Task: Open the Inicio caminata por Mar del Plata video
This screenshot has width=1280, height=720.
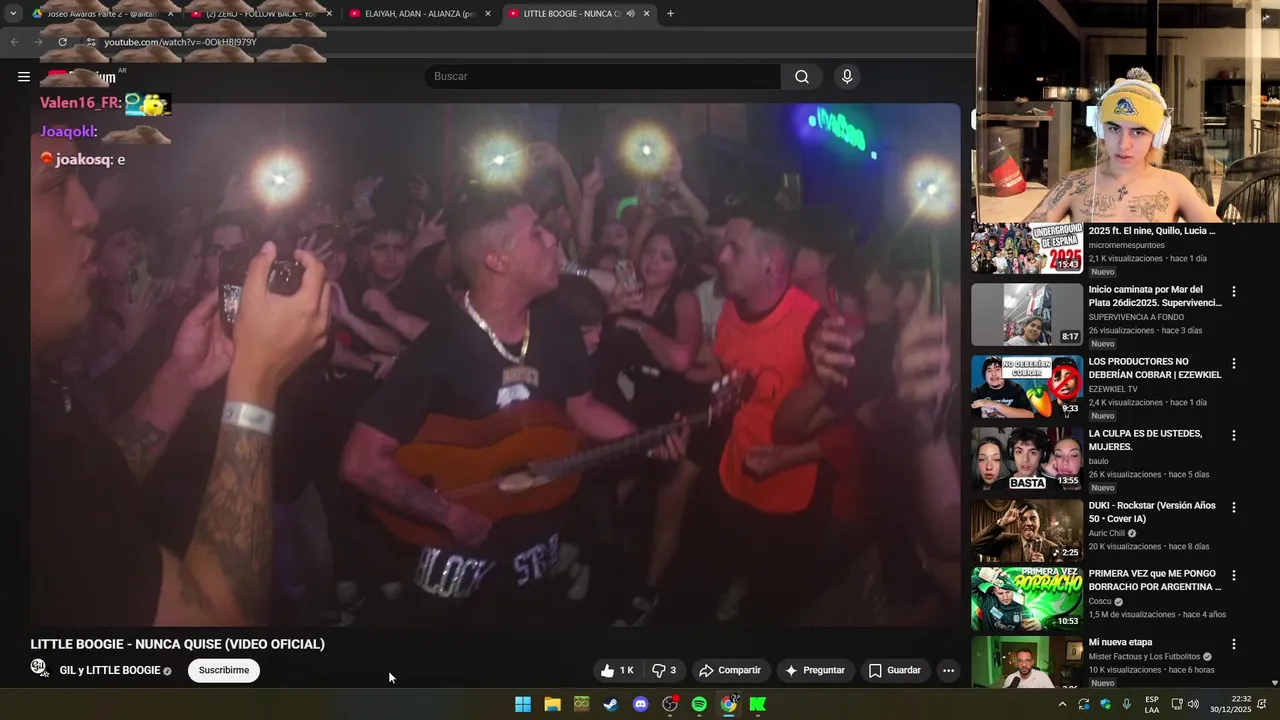Action: (x=1155, y=296)
